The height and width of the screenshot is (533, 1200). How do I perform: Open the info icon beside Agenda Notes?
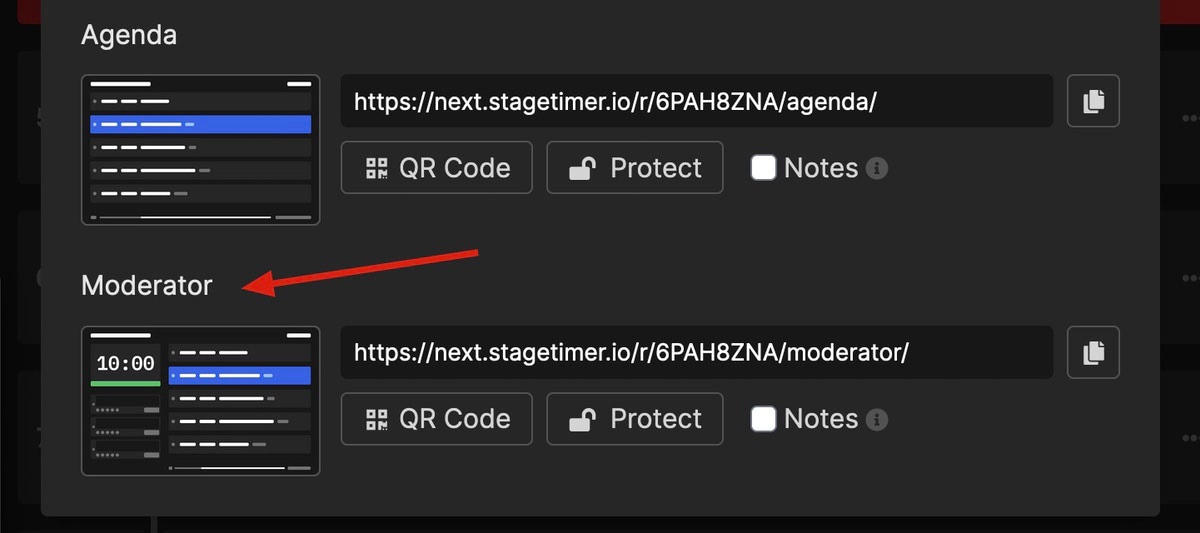point(877,168)
